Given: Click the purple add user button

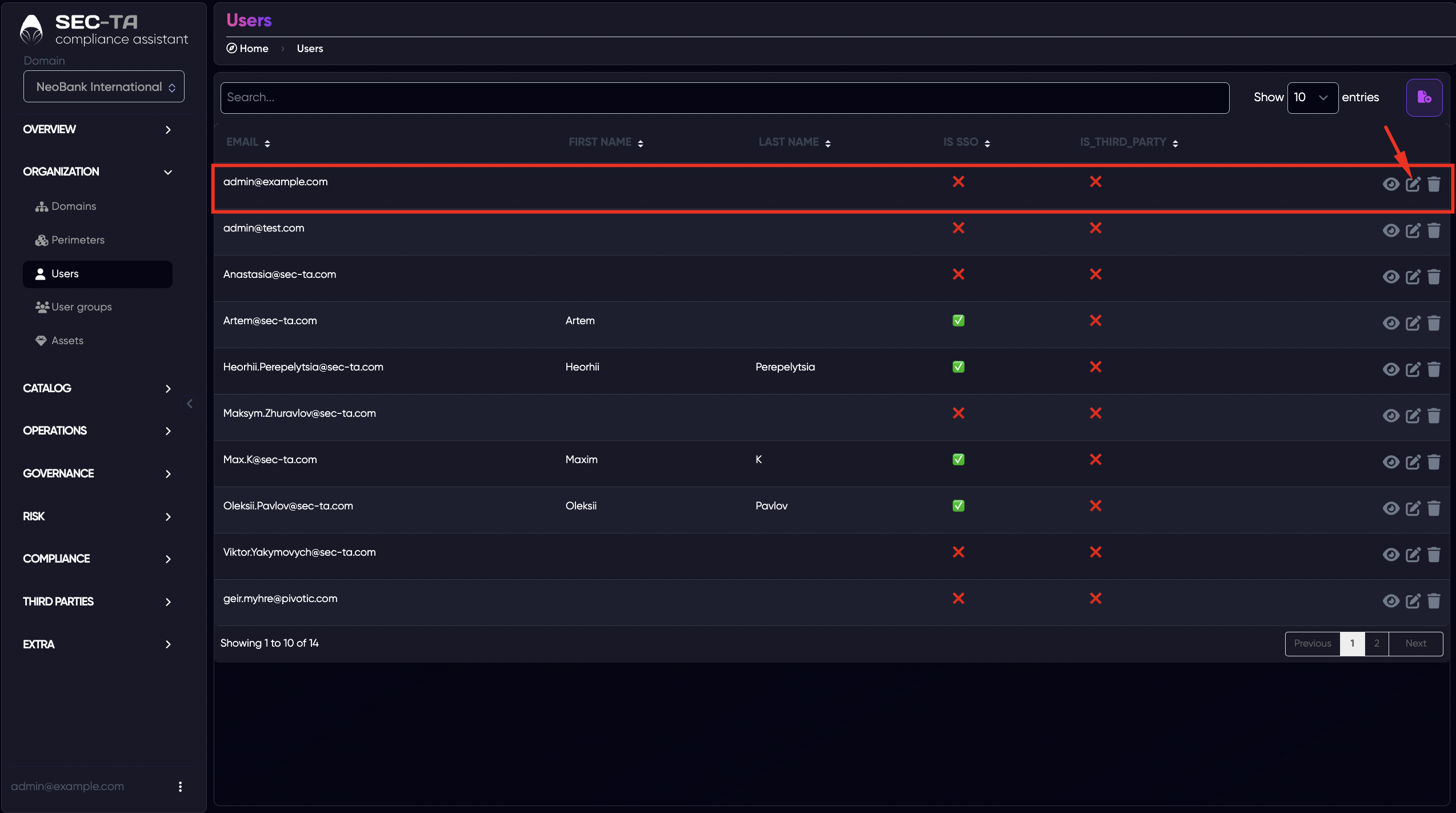Looking at the screenshot, I should pos(1424,97).
